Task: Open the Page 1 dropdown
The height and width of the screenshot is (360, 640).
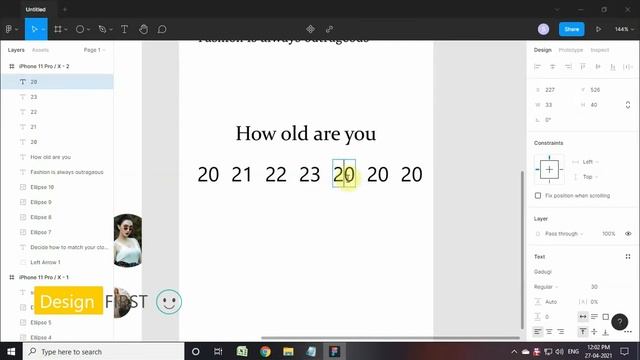Action: click(x=94, y=50)
